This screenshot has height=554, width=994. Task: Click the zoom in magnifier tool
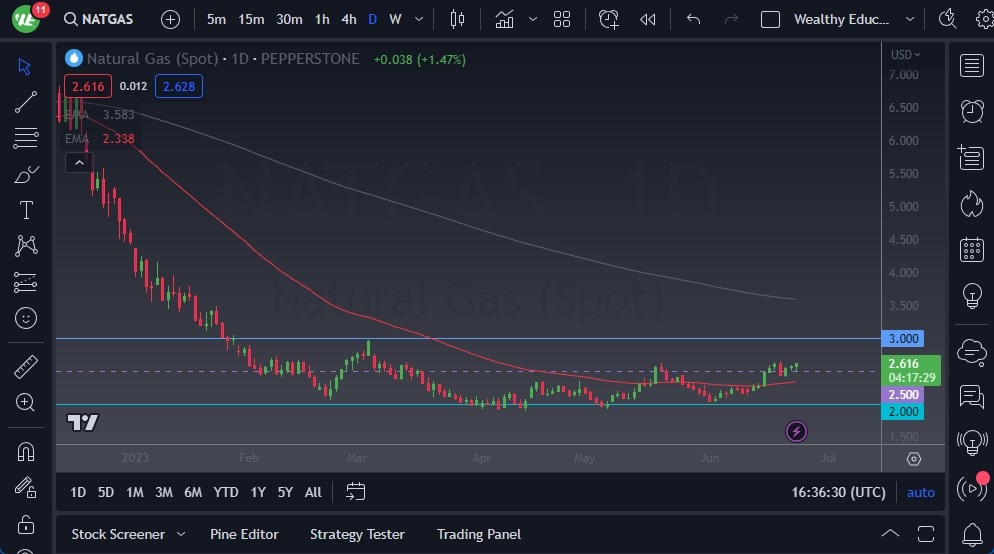click(26, 402)
